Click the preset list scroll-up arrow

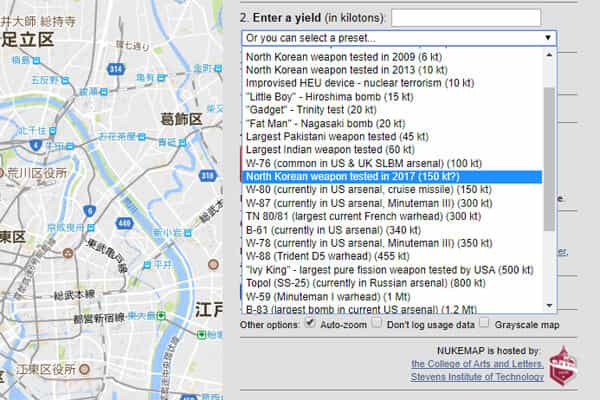point(549,56)
